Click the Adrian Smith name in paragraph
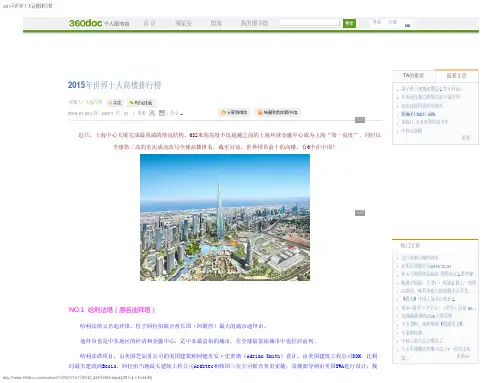Image resolution: width=495 pixels, height=383 pixels. click(x=263, y=356)
